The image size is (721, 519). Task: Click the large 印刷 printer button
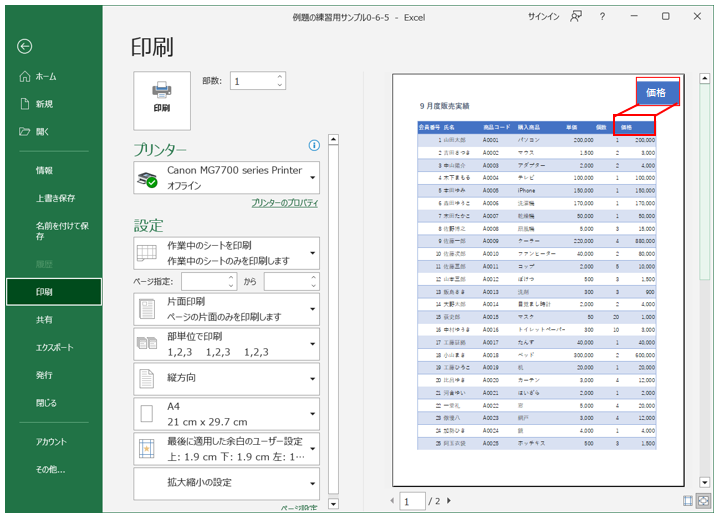[161, 95]
